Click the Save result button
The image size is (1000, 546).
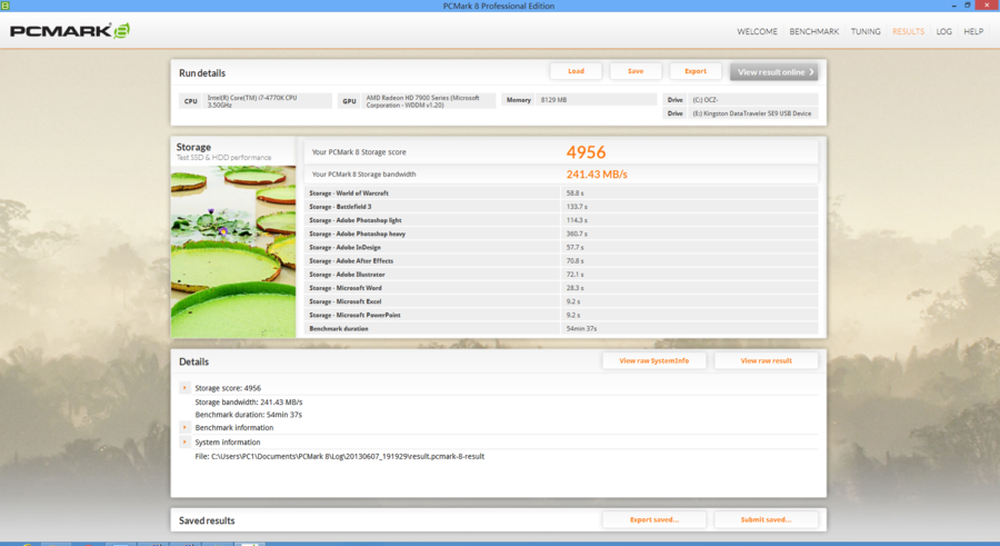635,71
